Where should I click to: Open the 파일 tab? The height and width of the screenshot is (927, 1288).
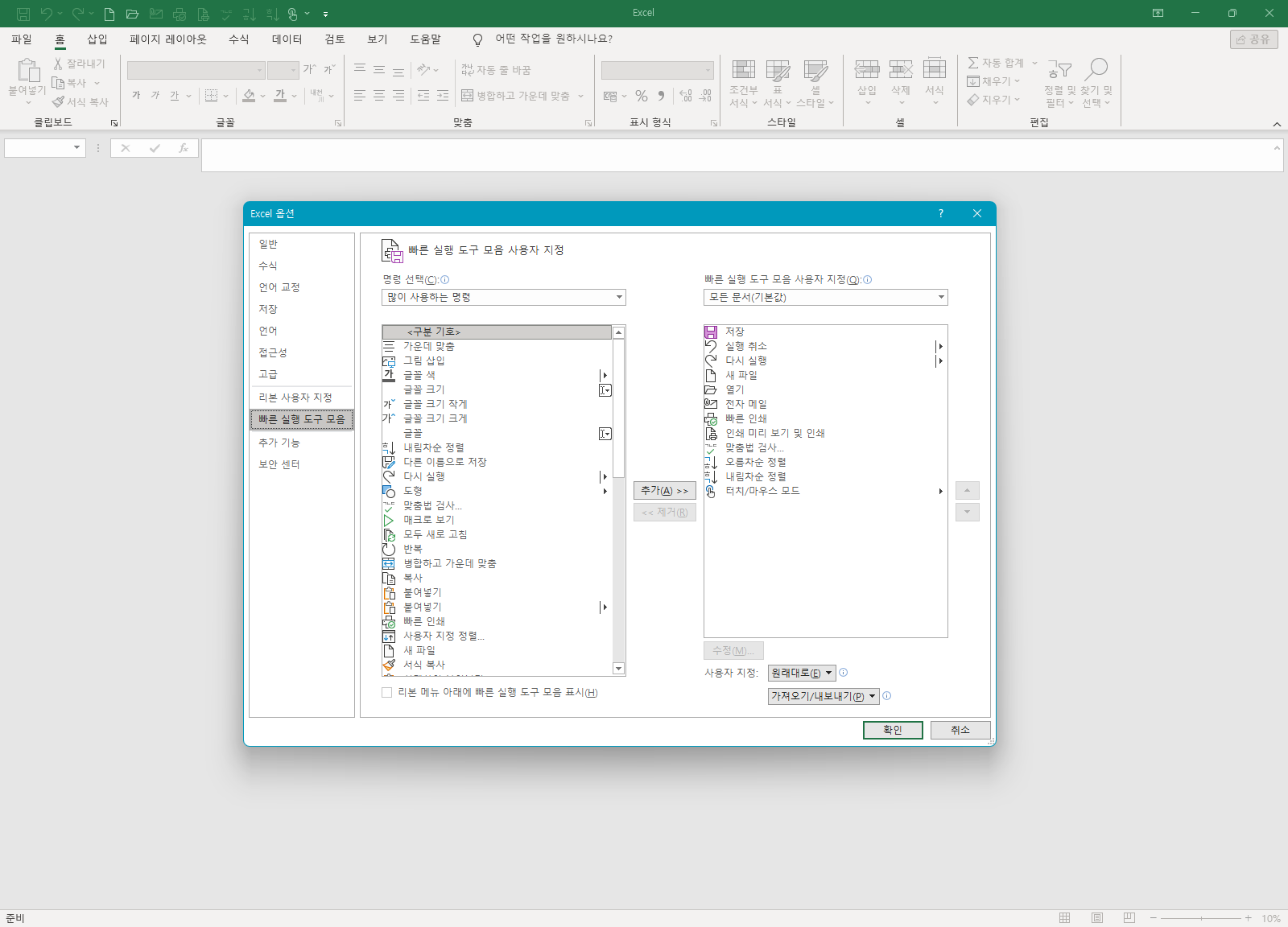pos(22,39)
